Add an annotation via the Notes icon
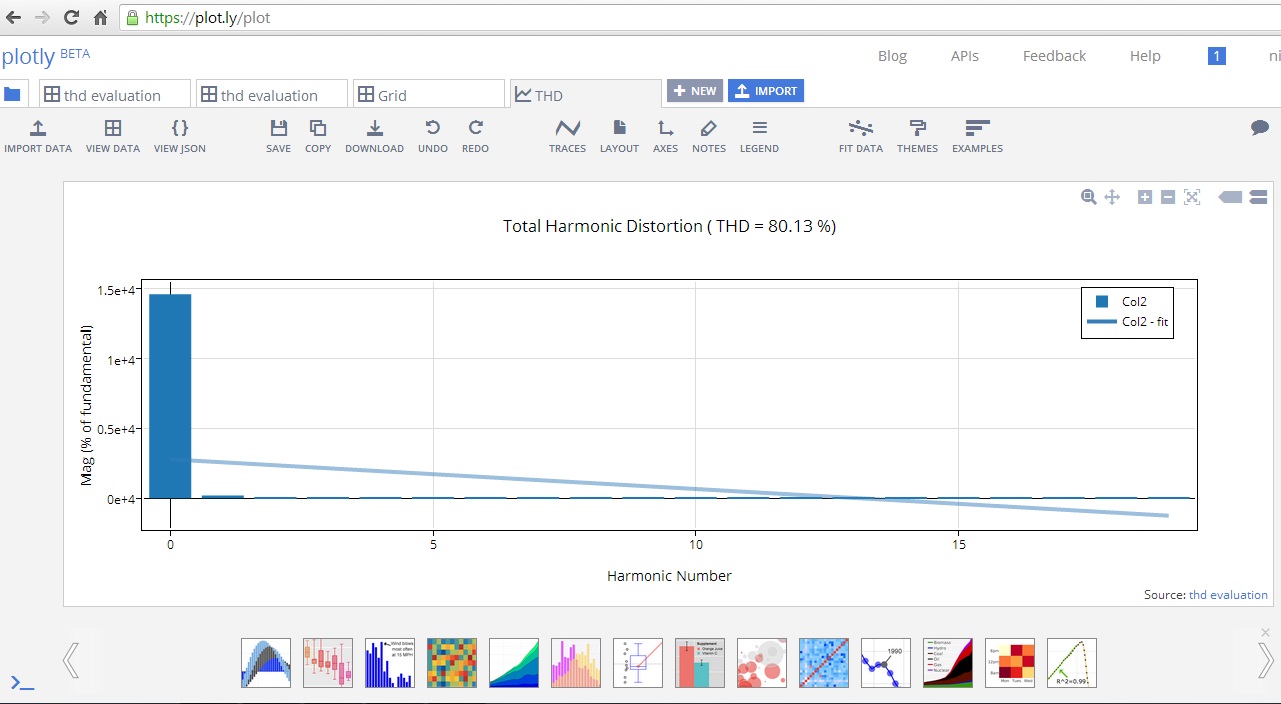This screenshot has width=1281, height=704. click(708, 135)
